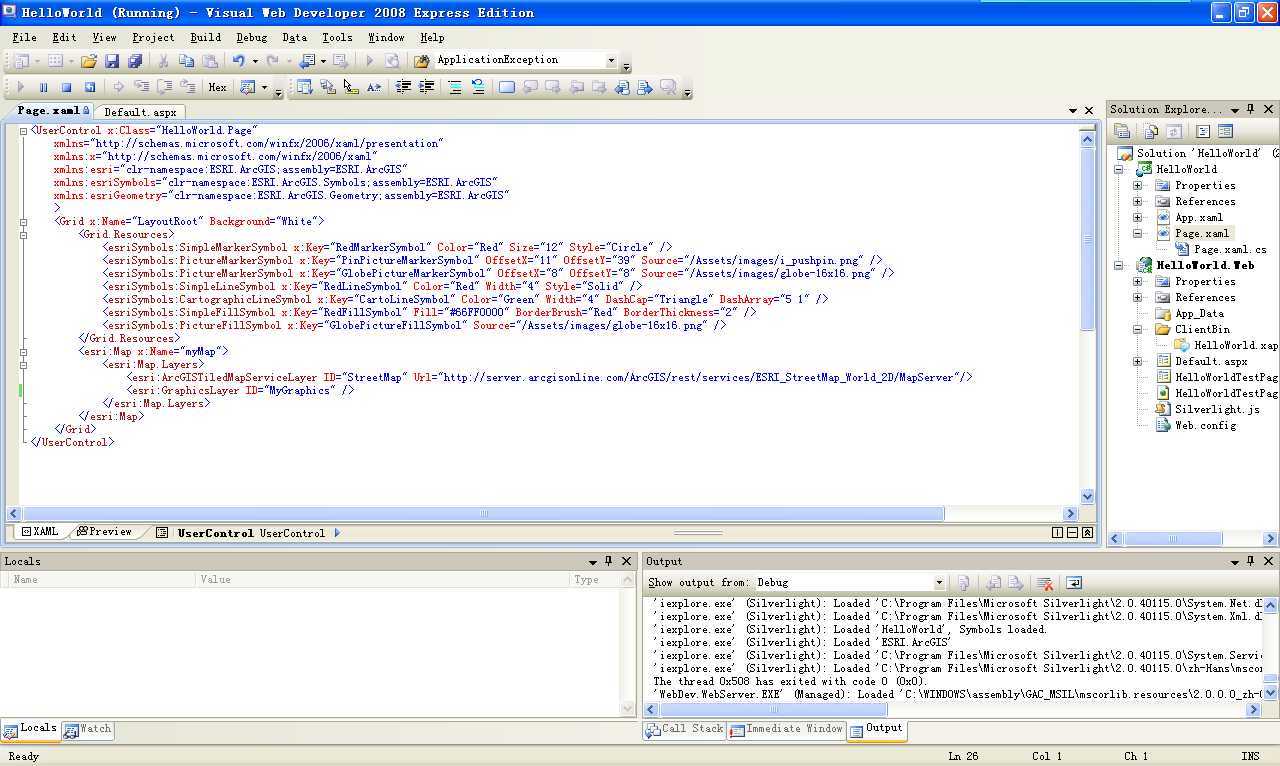Click the Display Word Completion icon
The width and height of the screenshot is (1280, 766).
click(x=374, y=88)
